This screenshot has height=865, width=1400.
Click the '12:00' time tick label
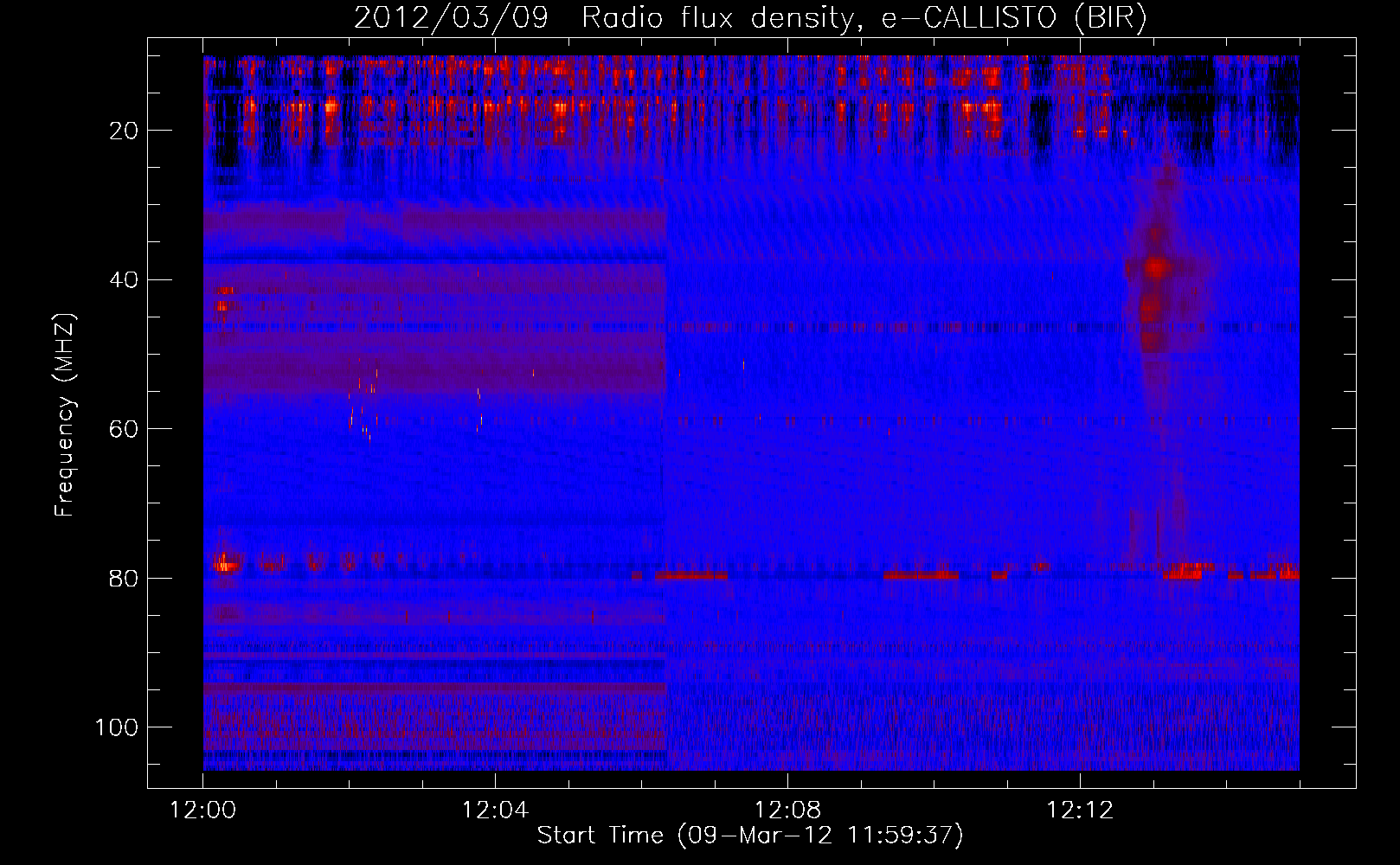[202, 811]
